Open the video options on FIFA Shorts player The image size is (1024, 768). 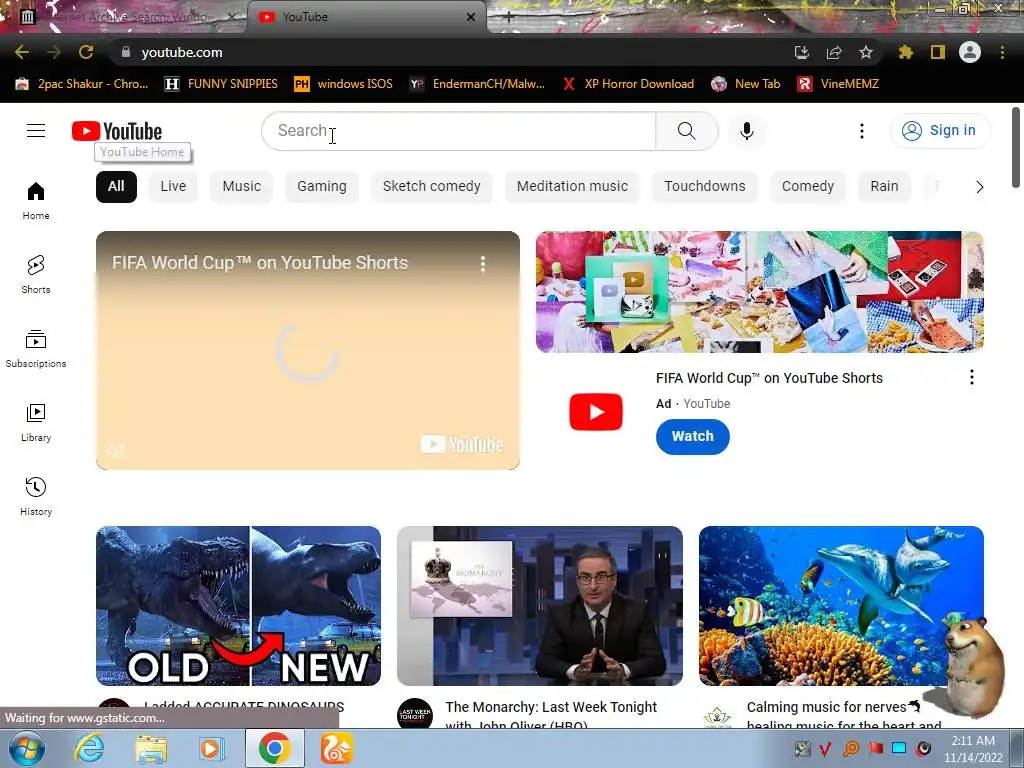pos(483,264)
